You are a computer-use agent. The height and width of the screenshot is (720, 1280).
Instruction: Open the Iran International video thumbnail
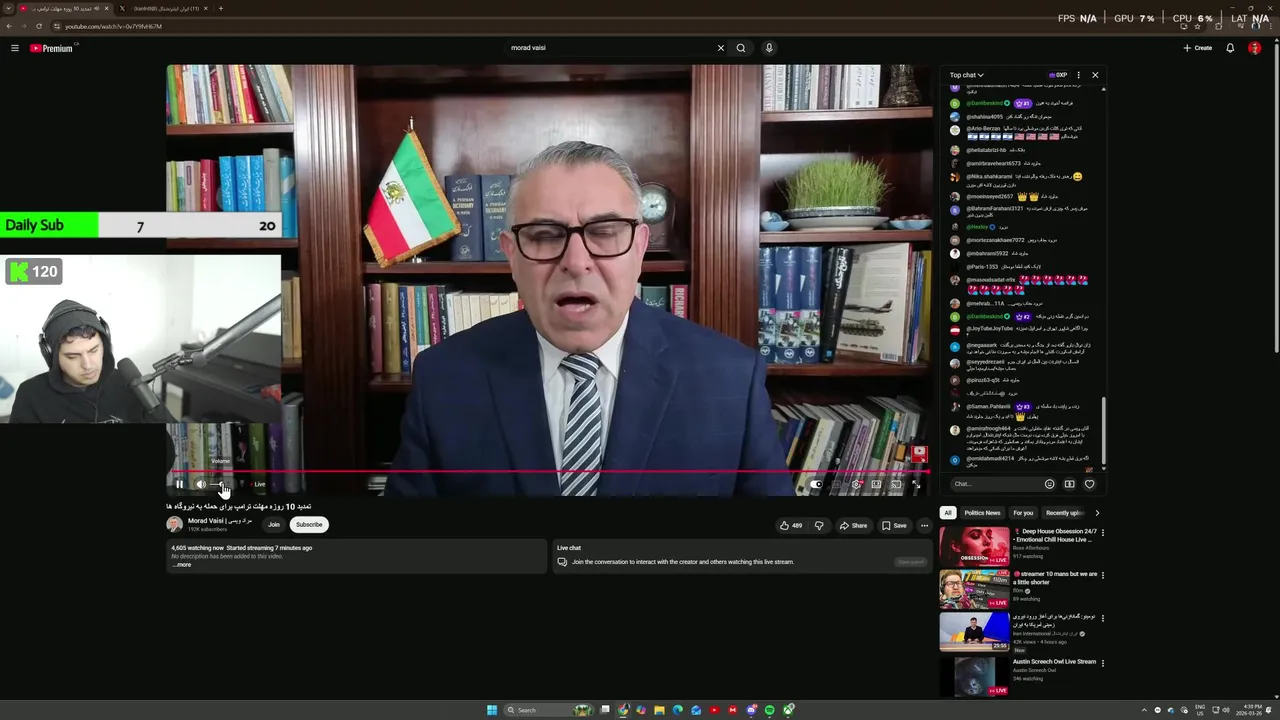[x=974, y=632]
